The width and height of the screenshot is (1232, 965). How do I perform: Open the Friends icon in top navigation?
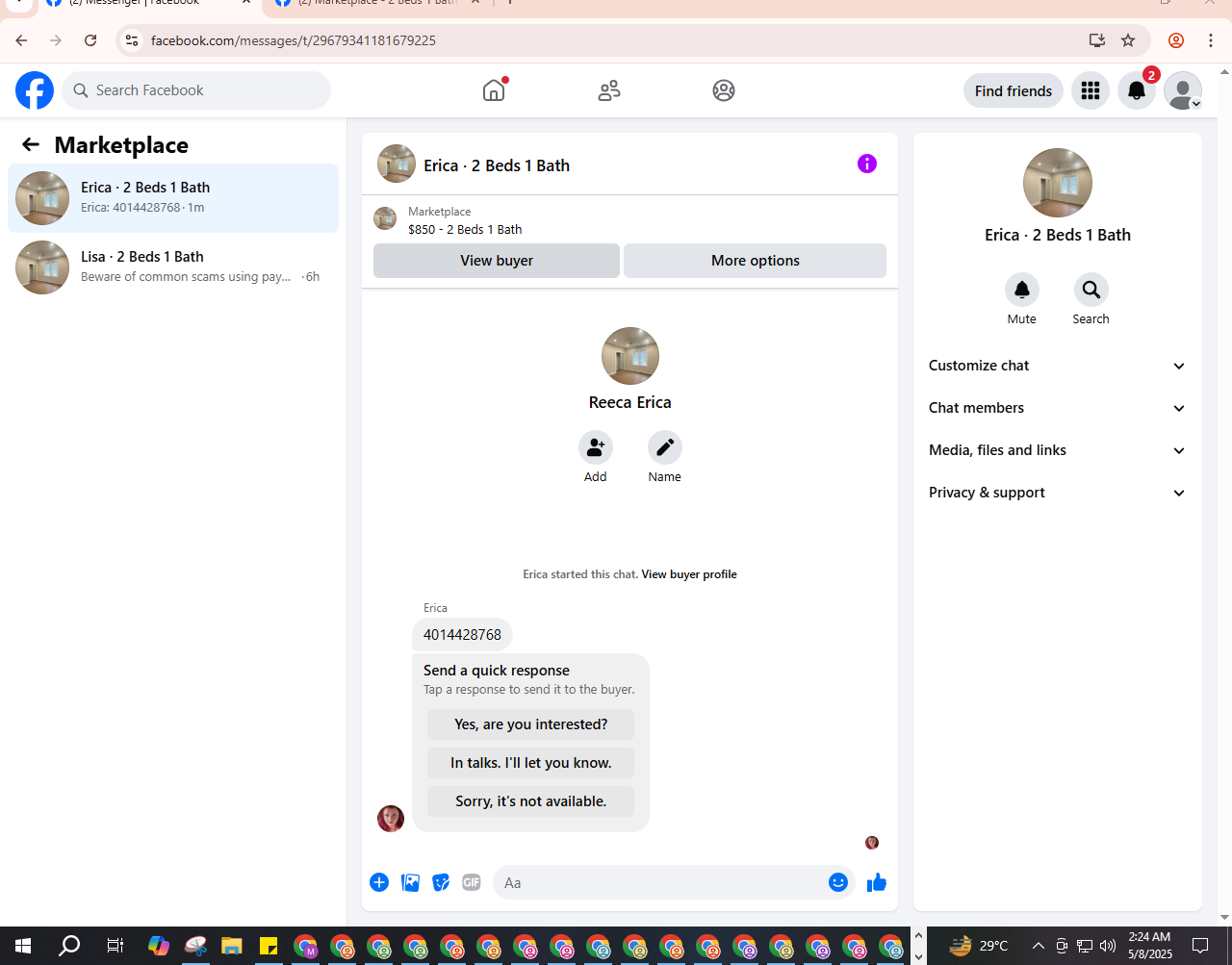pyautogui.click(x=609, y=90)
